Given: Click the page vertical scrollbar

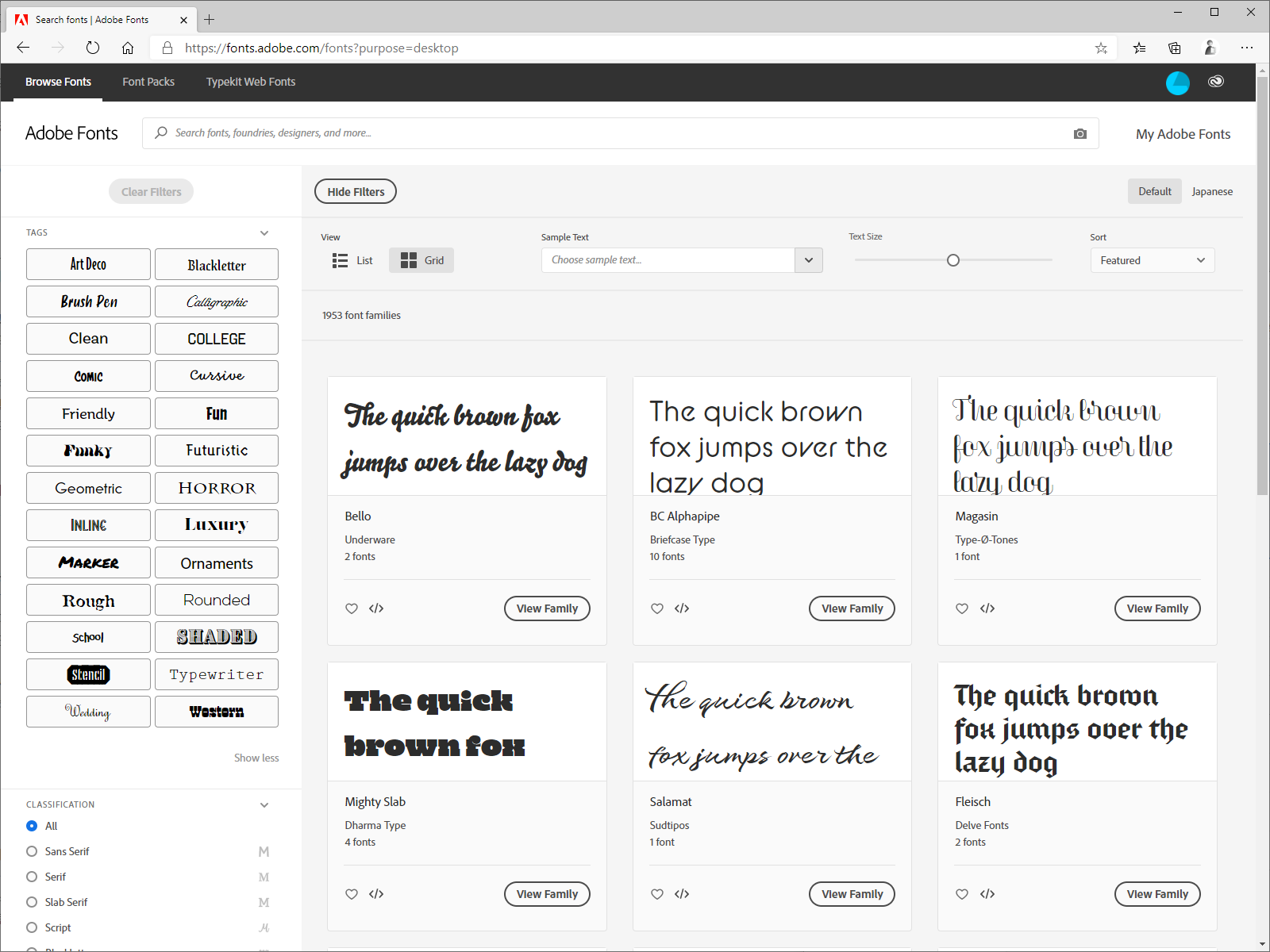Looking at the screenshot, I should click(x=1263, y=286).
